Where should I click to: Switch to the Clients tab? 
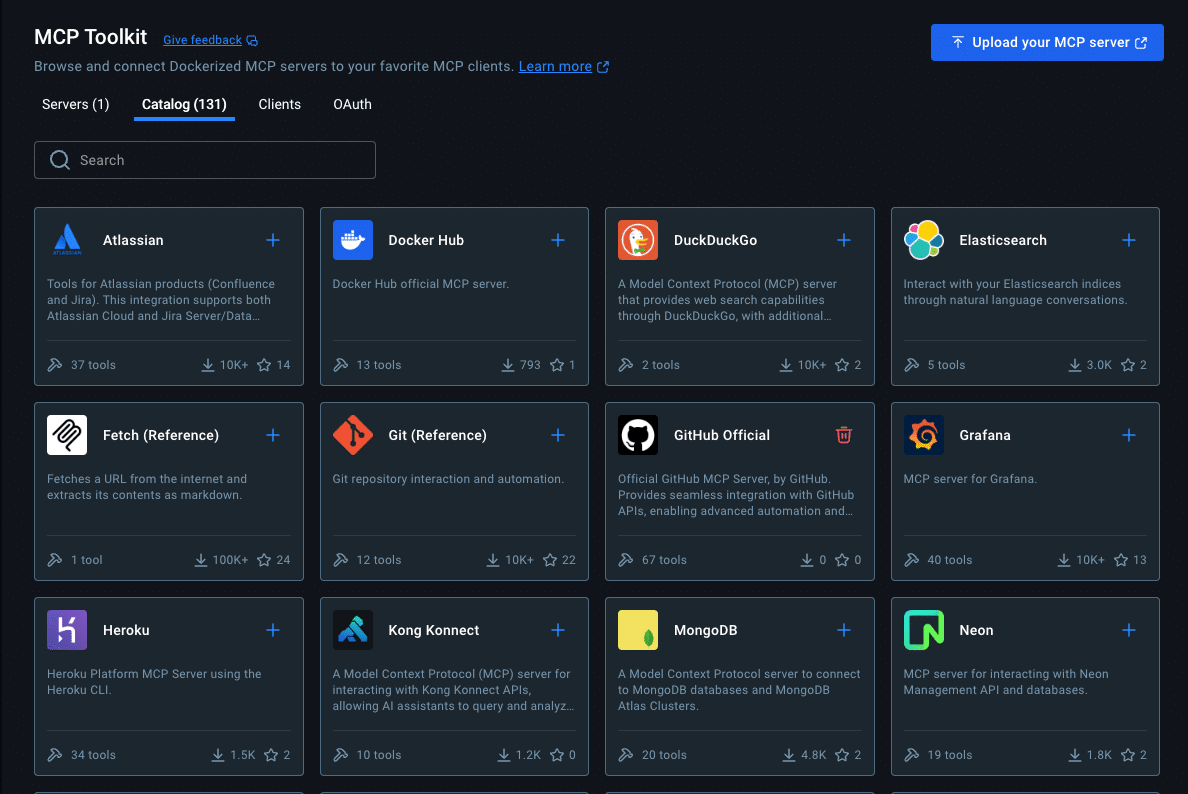pyautogui.click(x=279, y=104)
